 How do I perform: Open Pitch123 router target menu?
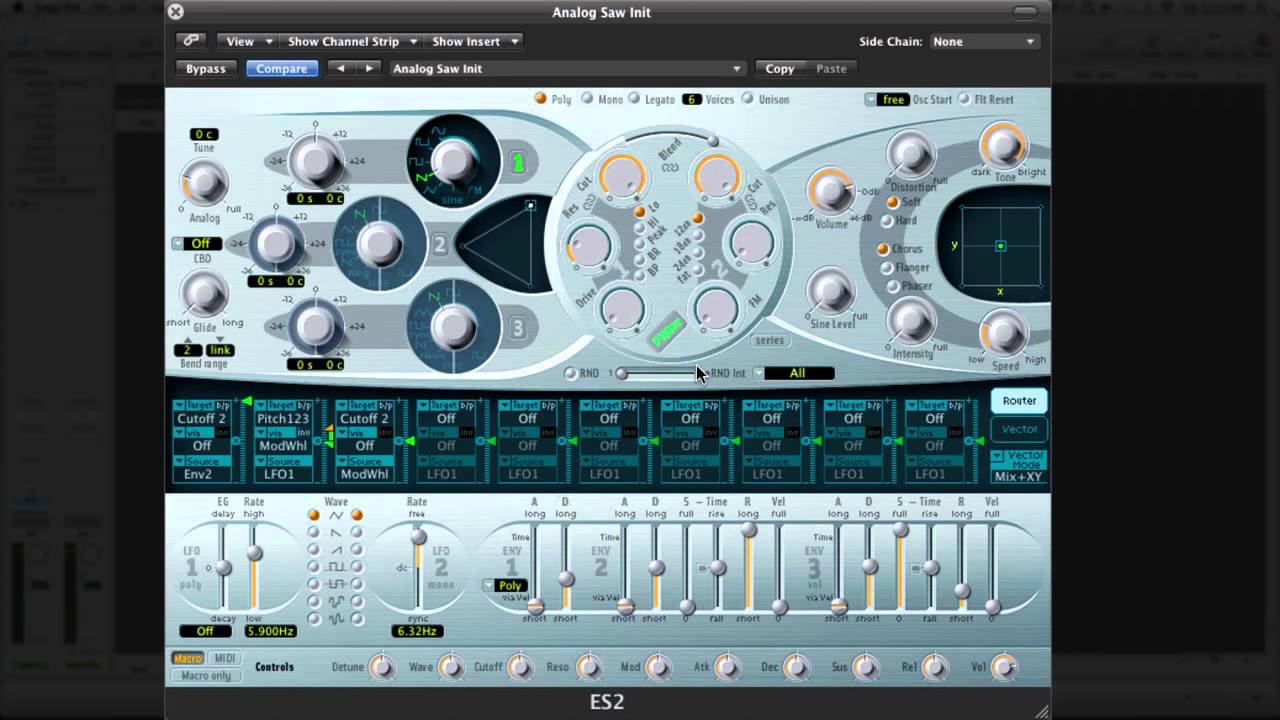click(282, 418)
